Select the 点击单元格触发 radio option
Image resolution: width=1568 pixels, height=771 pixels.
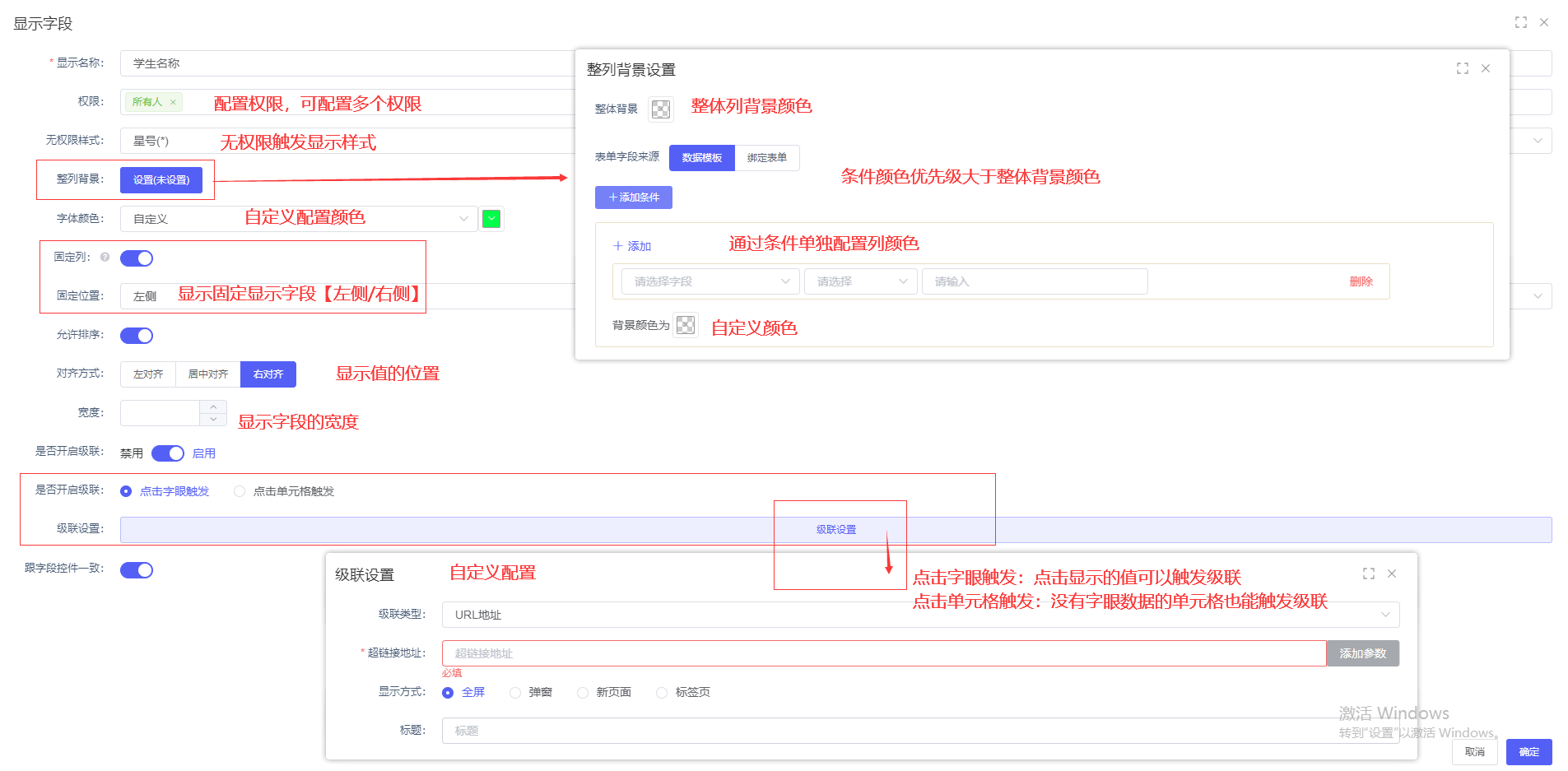(240, 491)
